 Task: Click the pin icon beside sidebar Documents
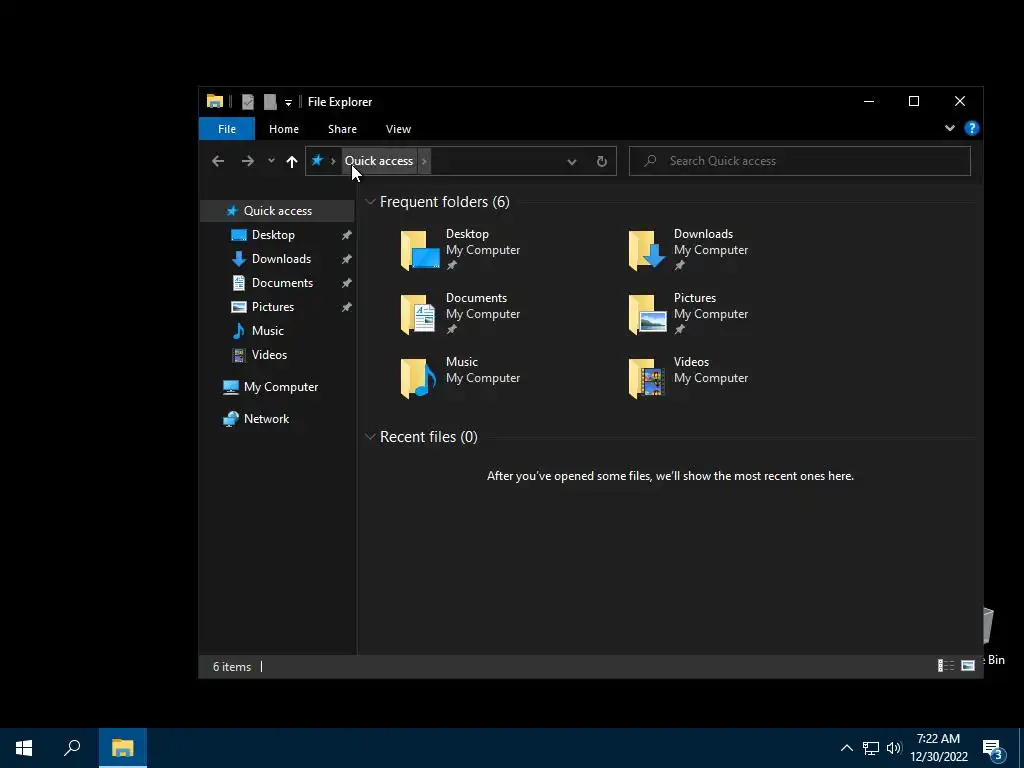(346, 283)
